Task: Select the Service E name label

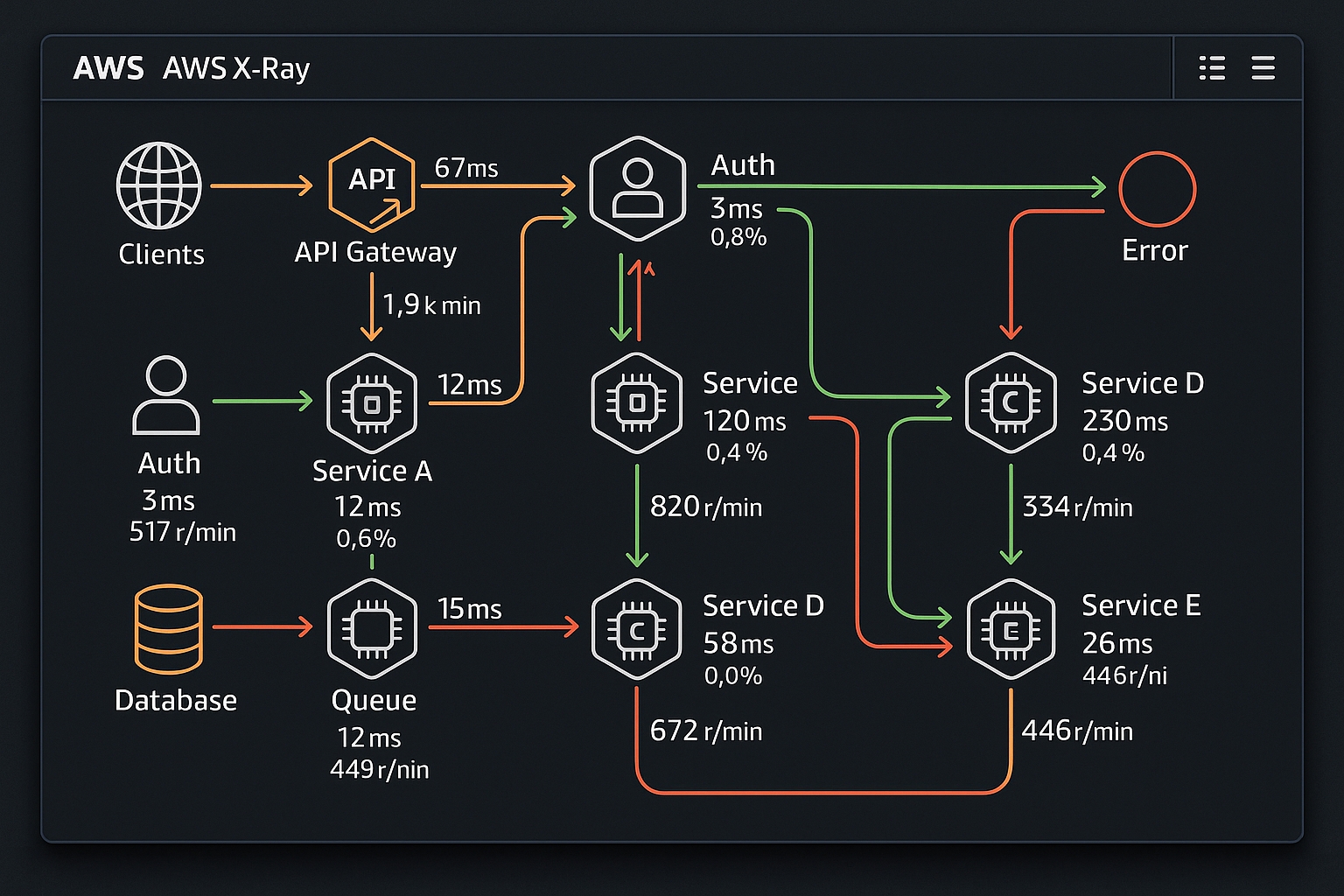Action: point(1141,605)
